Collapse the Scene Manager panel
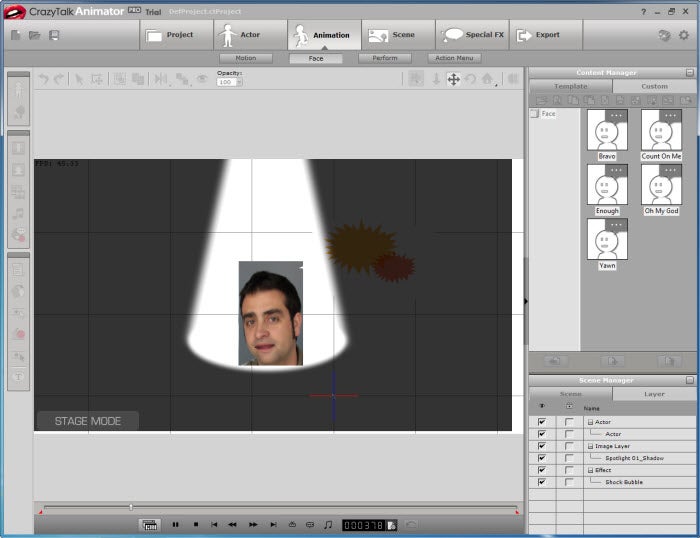 (689, 381)
